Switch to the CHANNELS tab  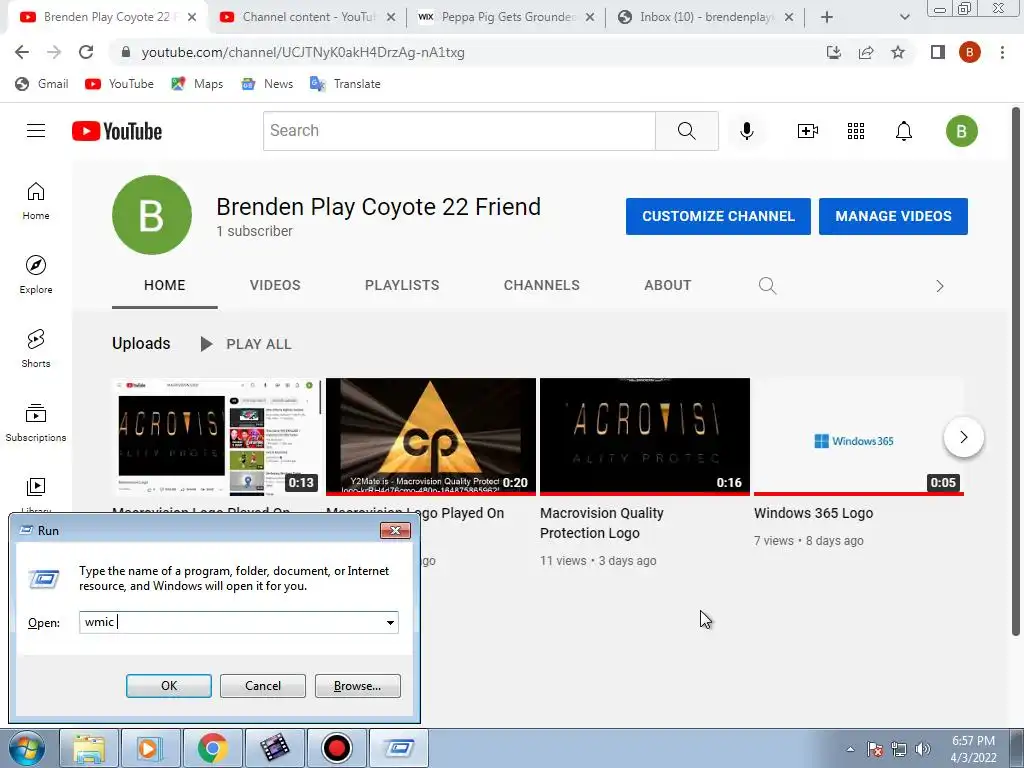click(541, 285)
